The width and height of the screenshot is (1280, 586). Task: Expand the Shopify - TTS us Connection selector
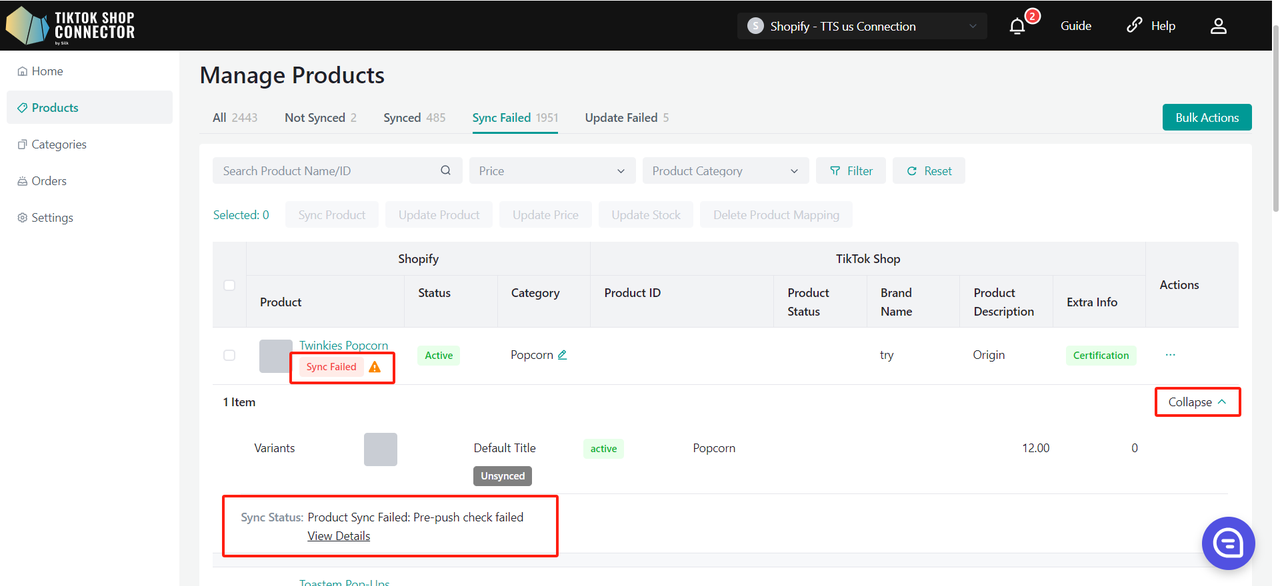[861, 26]
